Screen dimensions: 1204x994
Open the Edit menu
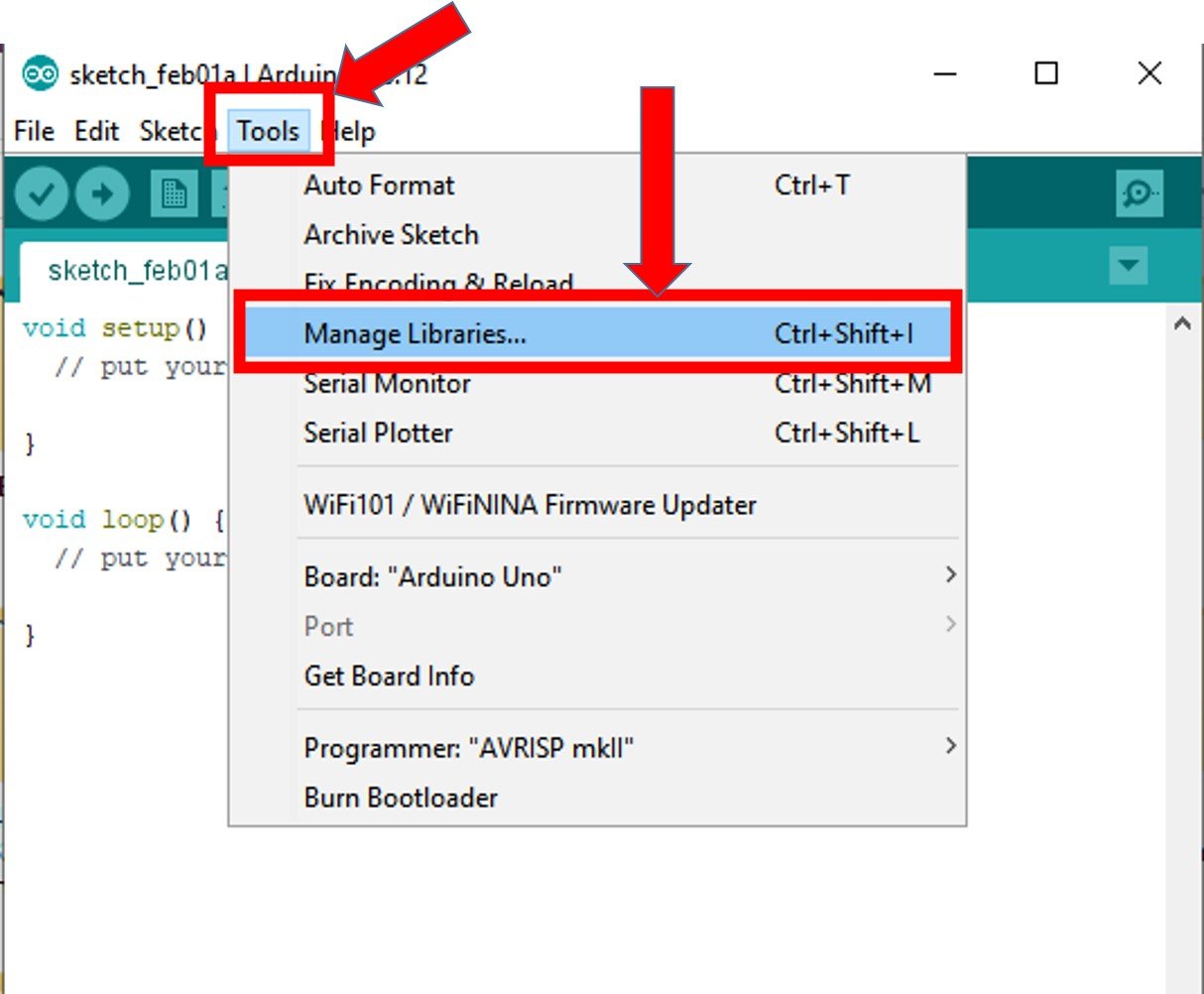coord(96,131)
